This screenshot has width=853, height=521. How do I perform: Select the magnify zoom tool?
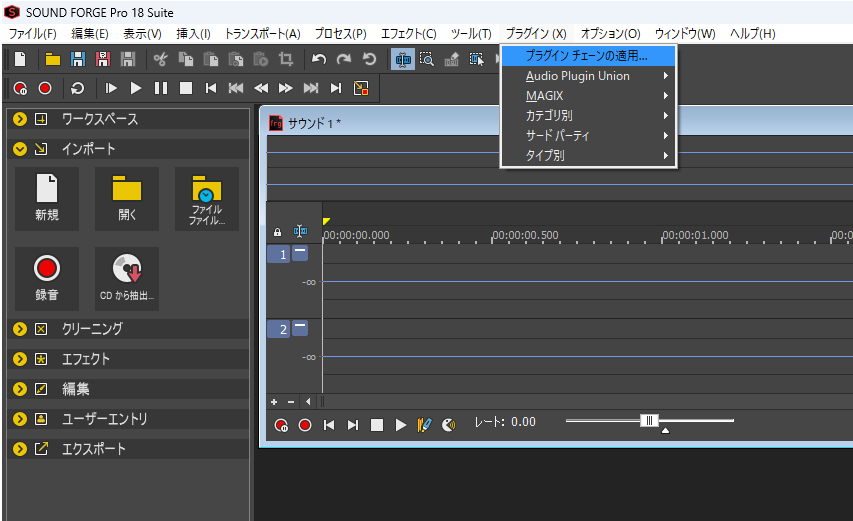coord(427,60)
